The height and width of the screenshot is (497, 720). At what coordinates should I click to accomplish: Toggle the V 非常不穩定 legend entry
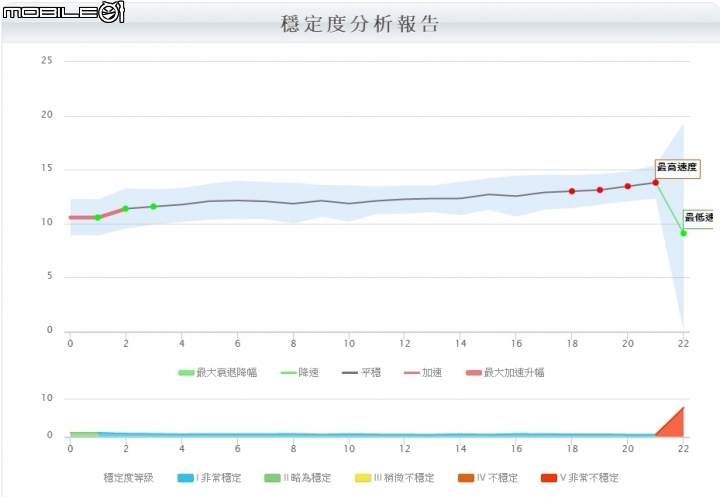coord(580,478)
